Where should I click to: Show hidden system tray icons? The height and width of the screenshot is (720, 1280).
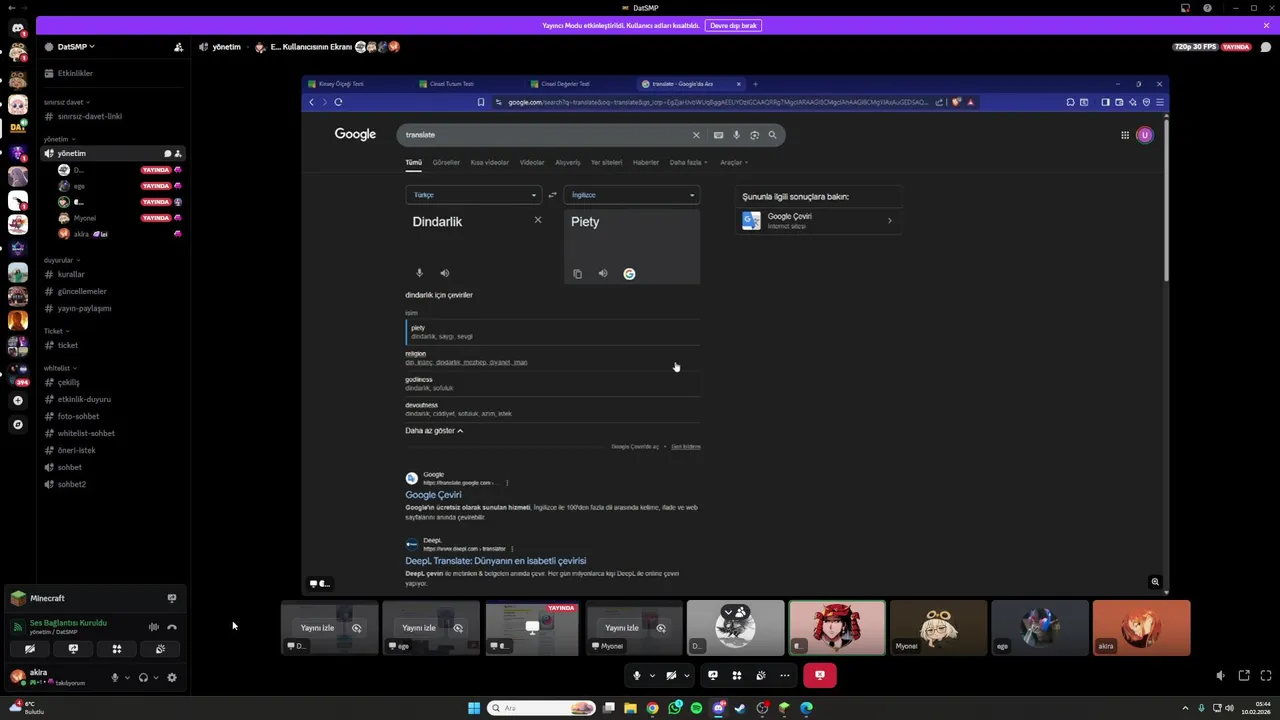tap(1187, 708)
